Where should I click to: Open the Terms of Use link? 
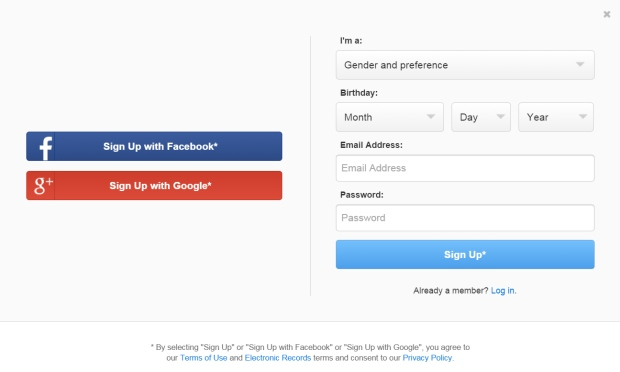coord(204,358)
